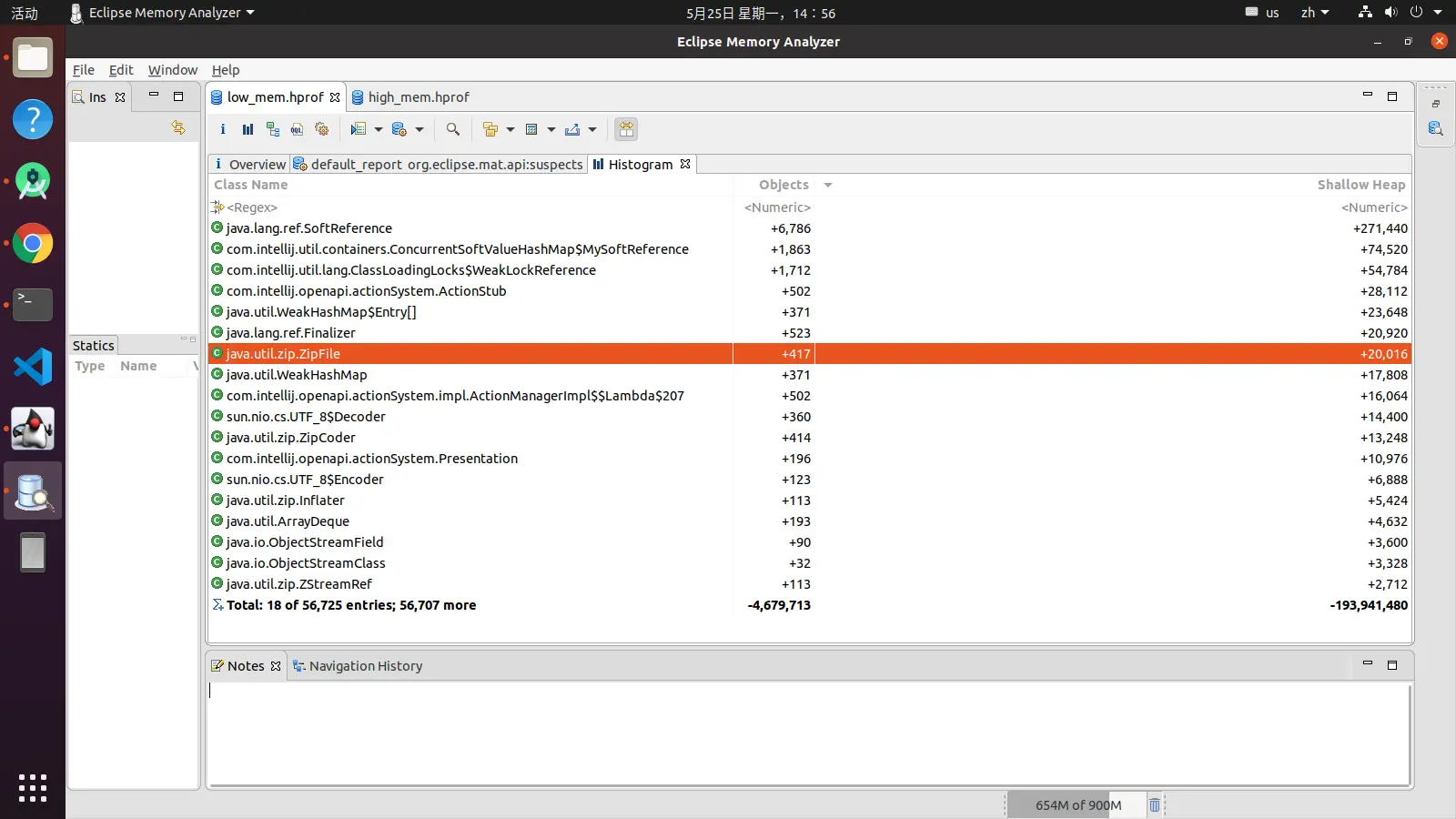Select the java.util.ArrayDeque row

(810, 521)
